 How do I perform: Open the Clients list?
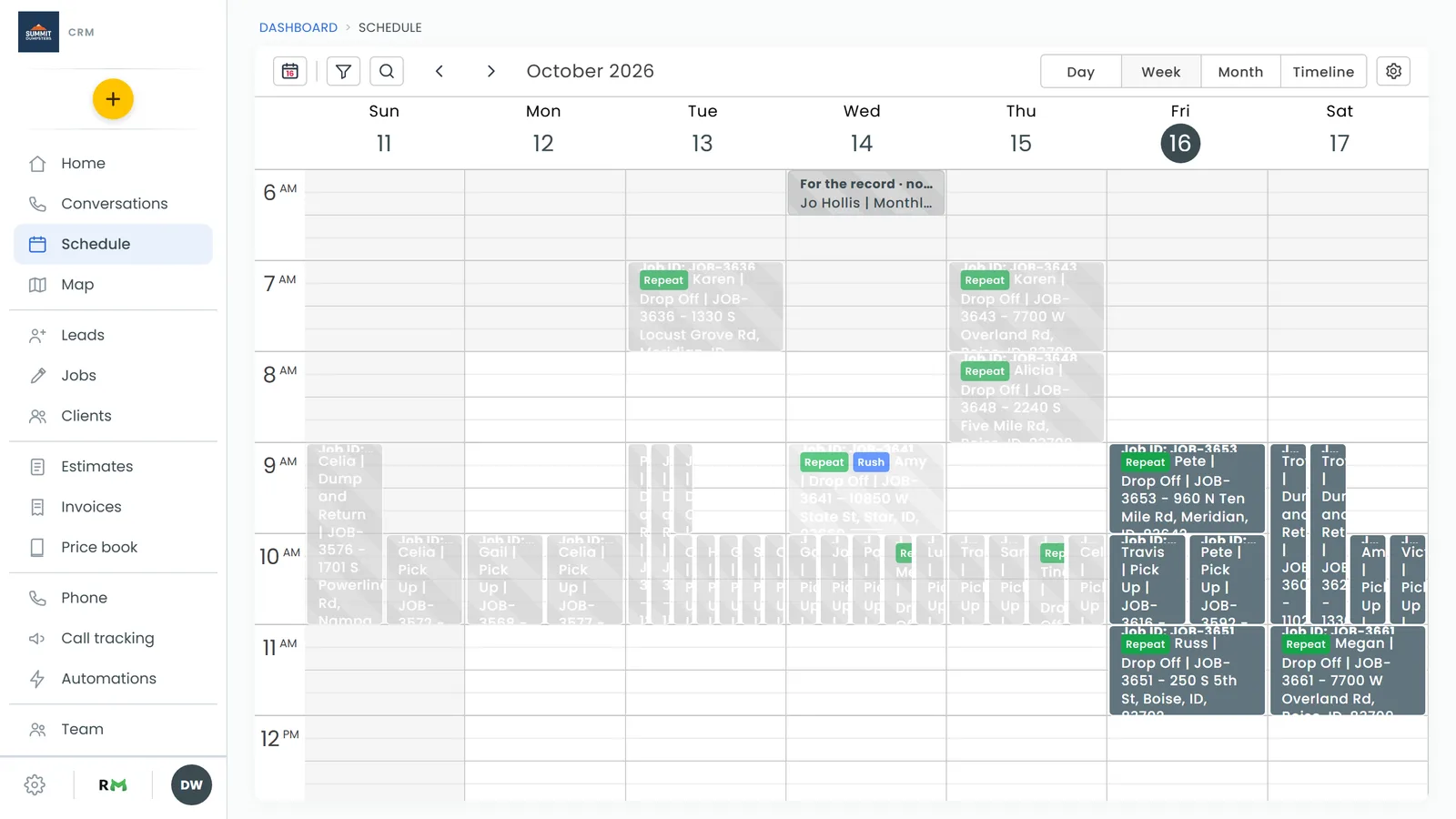pyautogui.click(x=113, y=416)
